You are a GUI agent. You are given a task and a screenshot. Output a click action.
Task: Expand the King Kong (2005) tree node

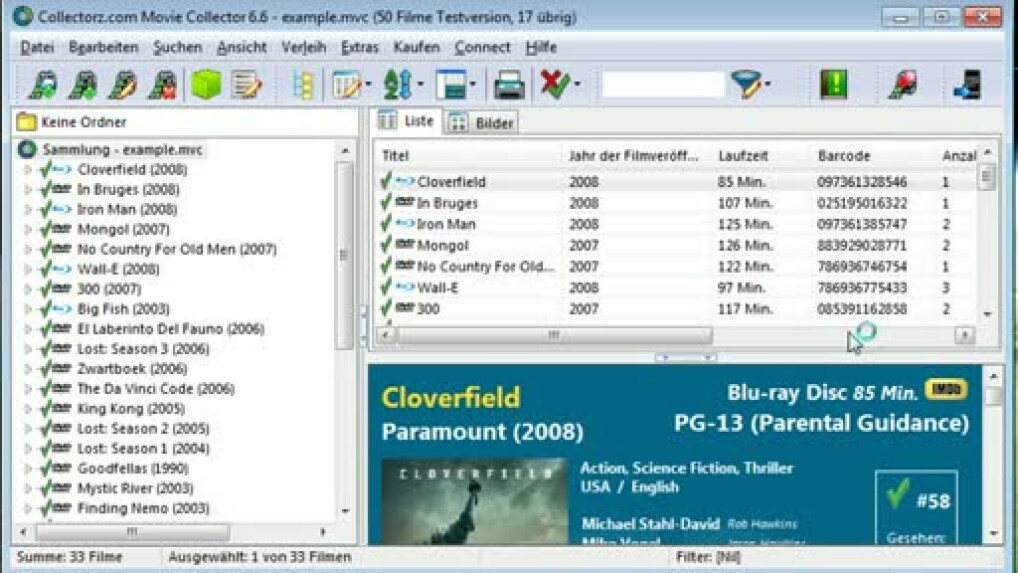coord(28,409)
